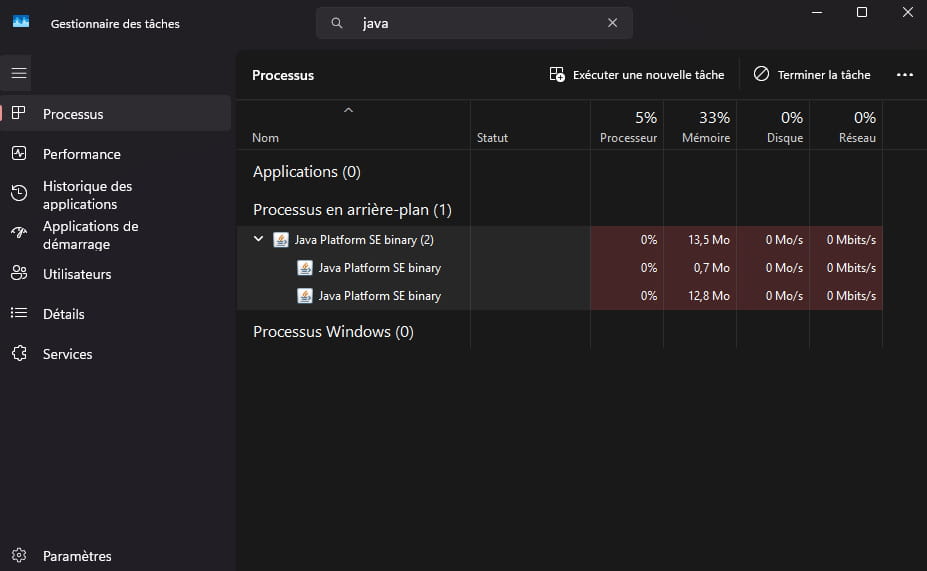Sort by the Processeur column header

click(x=627, y=125)
